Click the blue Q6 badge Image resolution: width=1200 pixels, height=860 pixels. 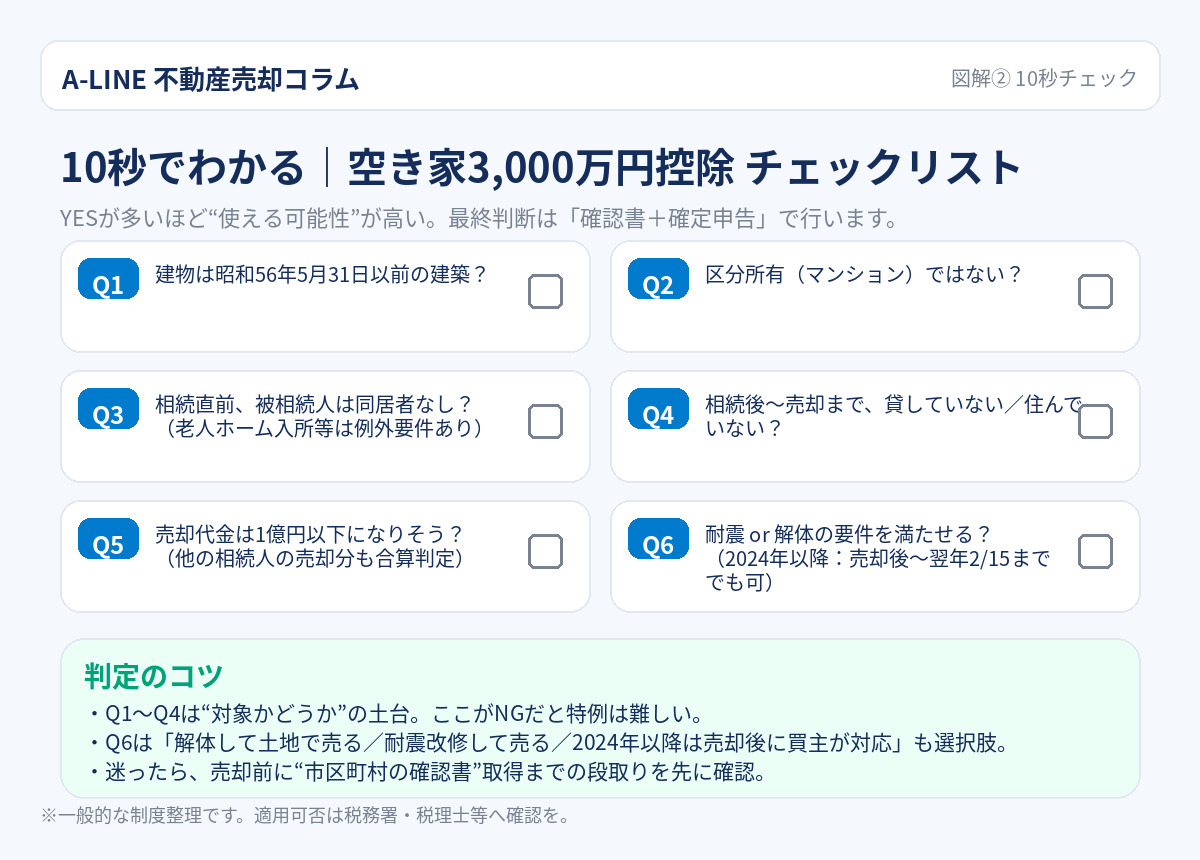pos(658,540)
